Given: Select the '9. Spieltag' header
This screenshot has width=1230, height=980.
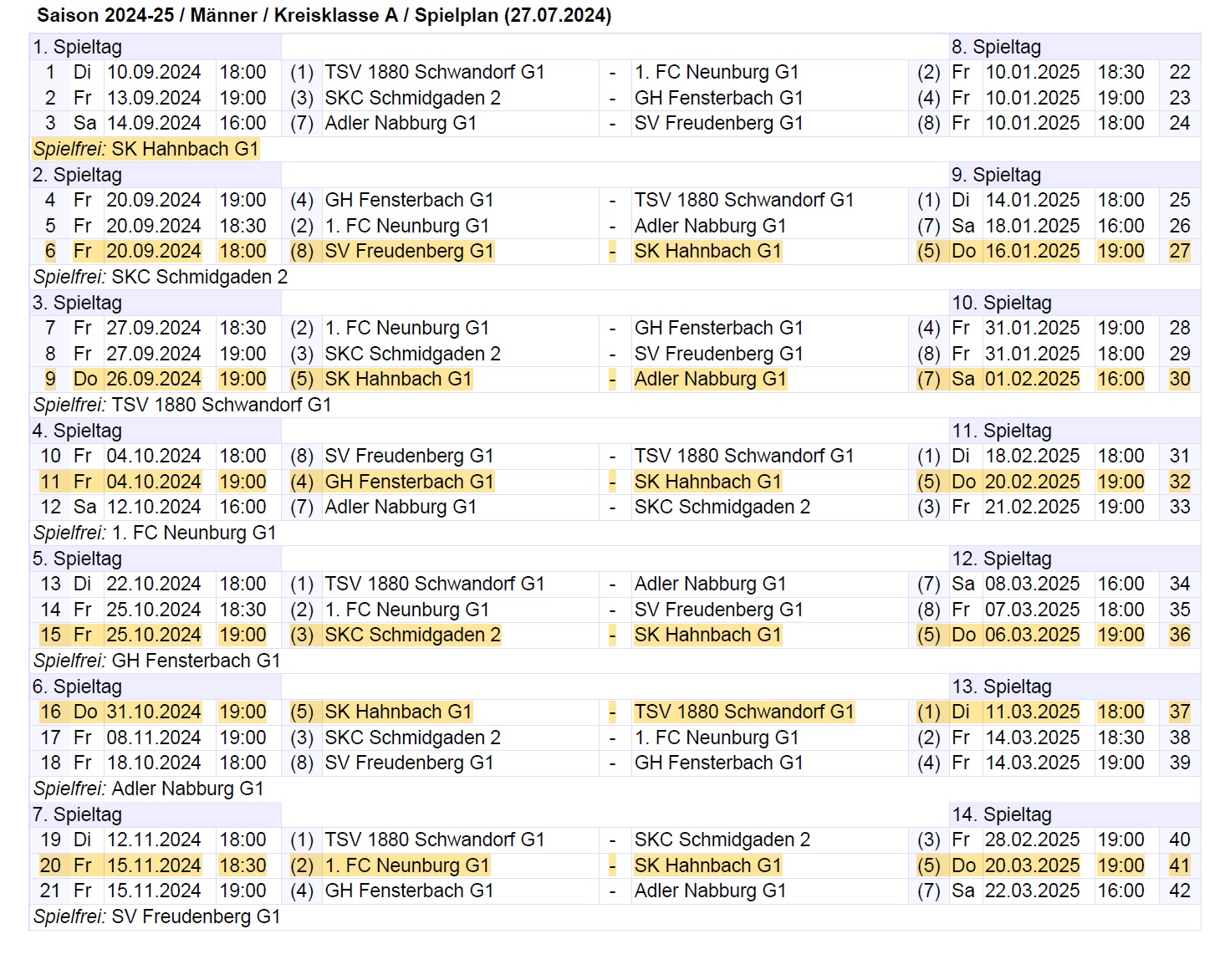Looking at the screenshot, I should (x=996, y=175).
